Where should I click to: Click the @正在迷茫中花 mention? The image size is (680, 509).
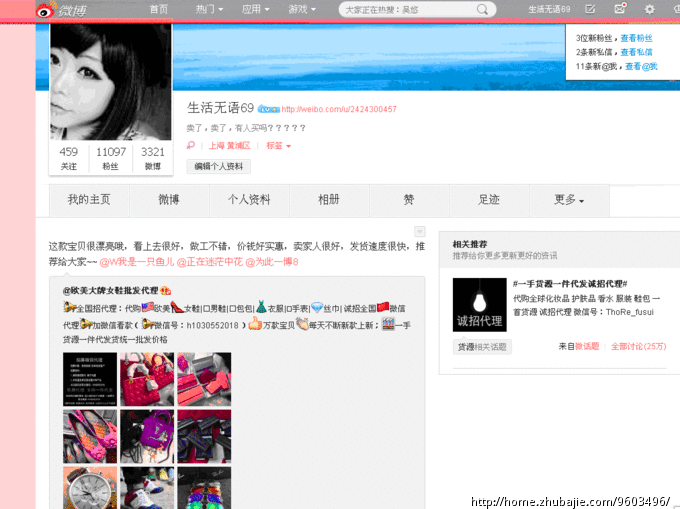click(x=209, y=262)
